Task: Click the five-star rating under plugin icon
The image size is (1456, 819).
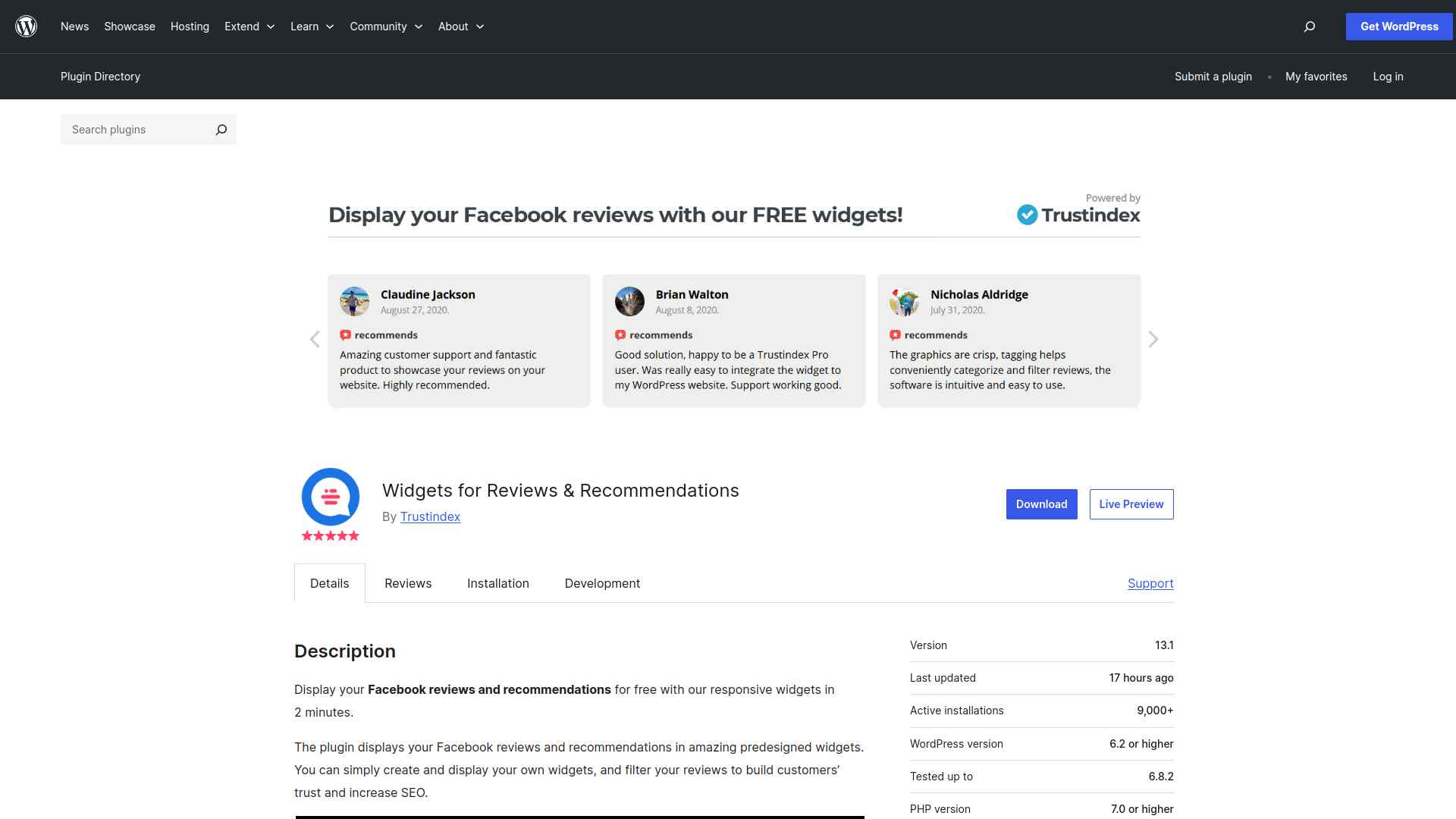Action: click(331, 535)
